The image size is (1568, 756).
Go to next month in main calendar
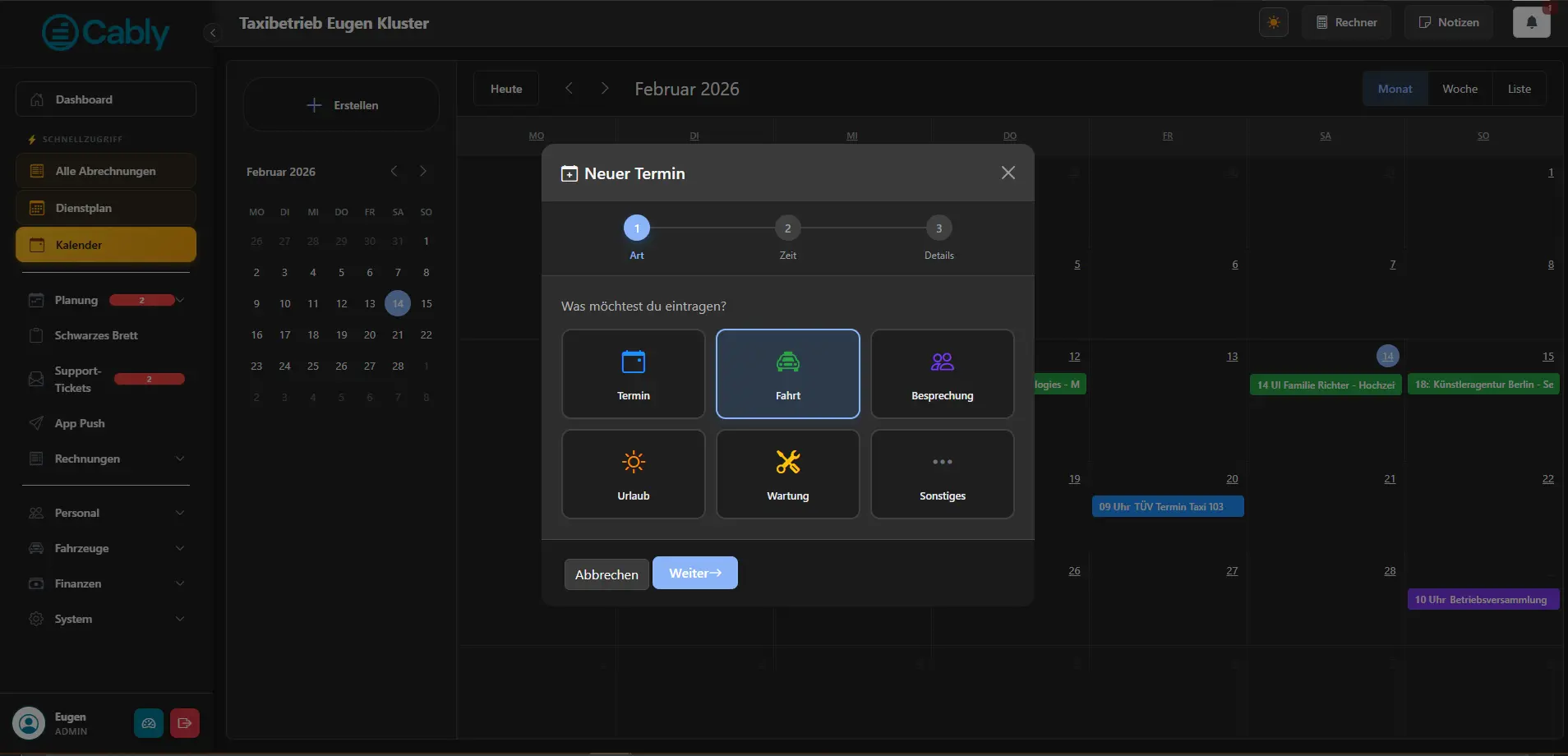[605, 88]
